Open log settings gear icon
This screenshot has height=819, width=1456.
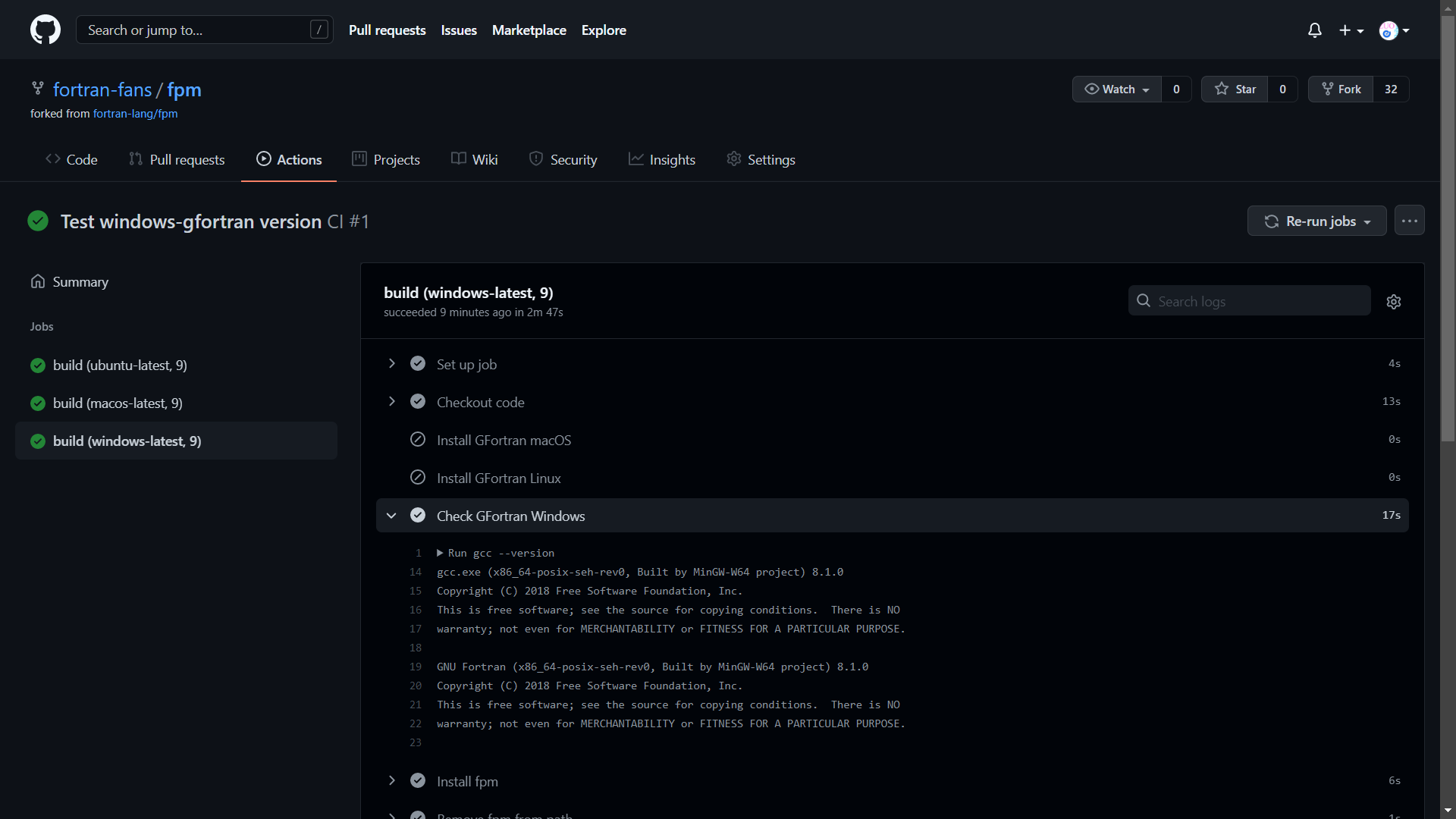pyautogui.click(x=1394, y=302)
